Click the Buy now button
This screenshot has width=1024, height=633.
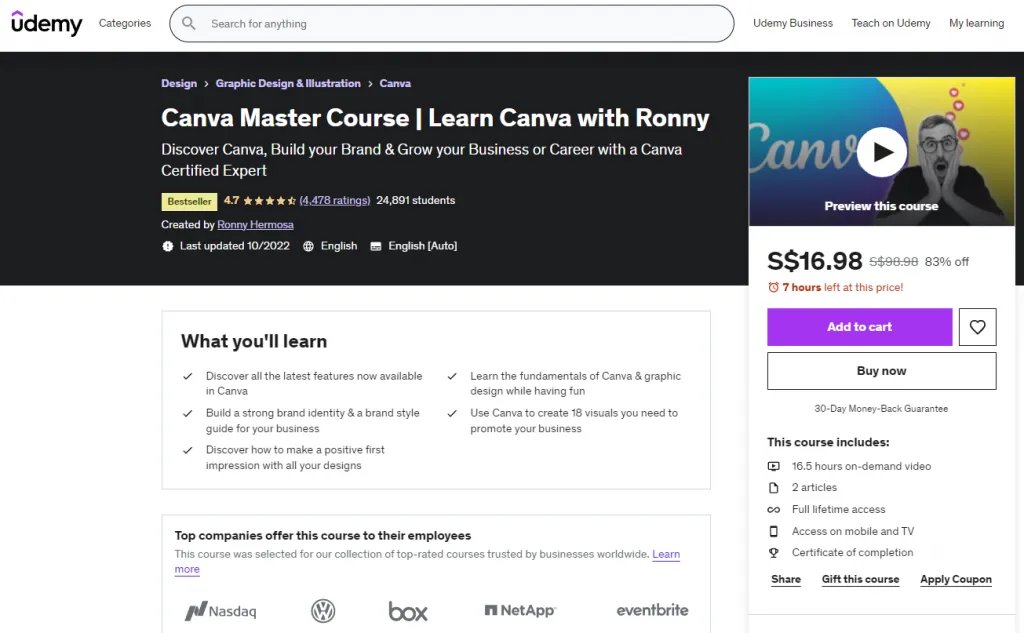882,371
